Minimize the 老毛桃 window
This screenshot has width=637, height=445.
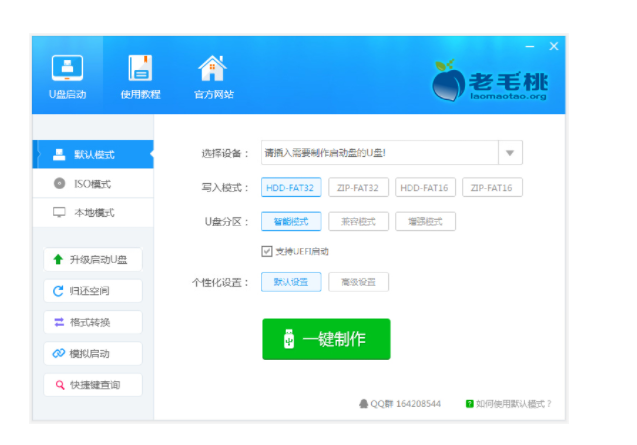[x=530, y=46]
